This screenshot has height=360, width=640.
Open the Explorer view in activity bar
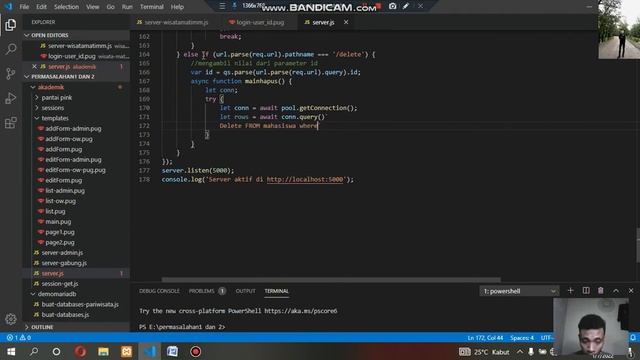point(11,25)
